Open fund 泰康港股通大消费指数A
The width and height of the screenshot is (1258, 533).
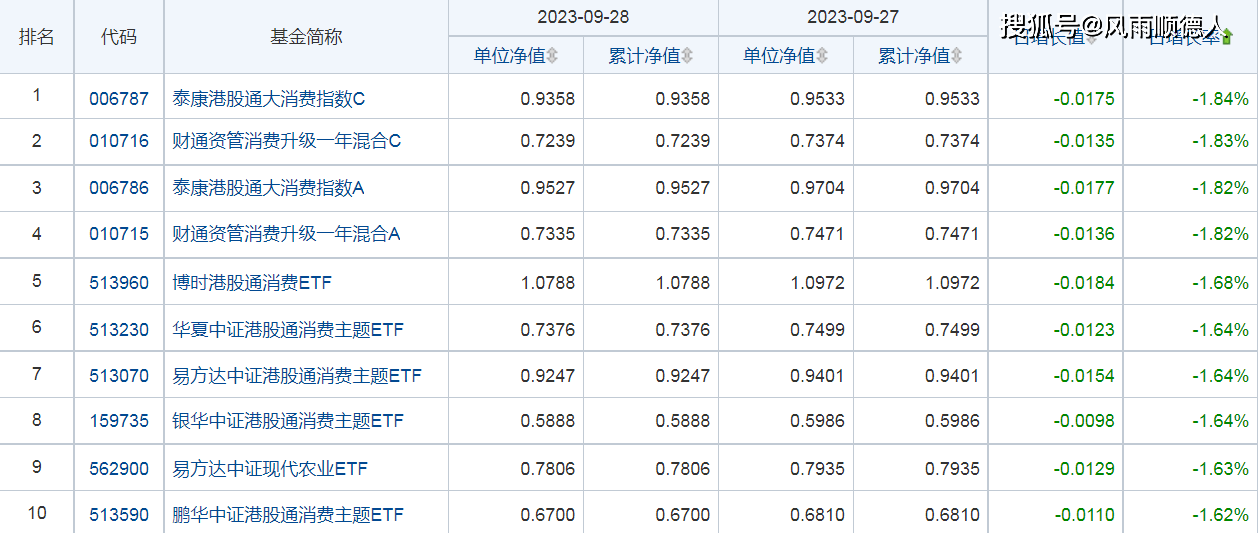click(x=269, y=188)
